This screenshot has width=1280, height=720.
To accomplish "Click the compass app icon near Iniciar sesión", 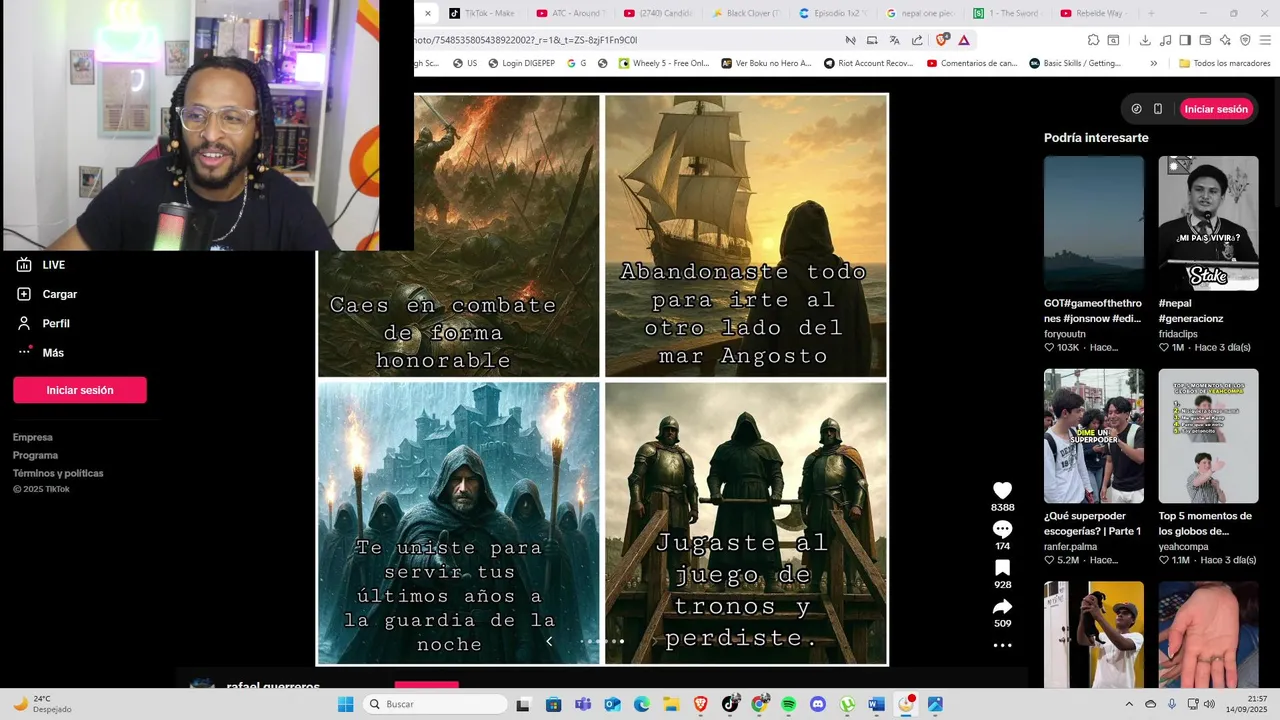I will 1136,109.
